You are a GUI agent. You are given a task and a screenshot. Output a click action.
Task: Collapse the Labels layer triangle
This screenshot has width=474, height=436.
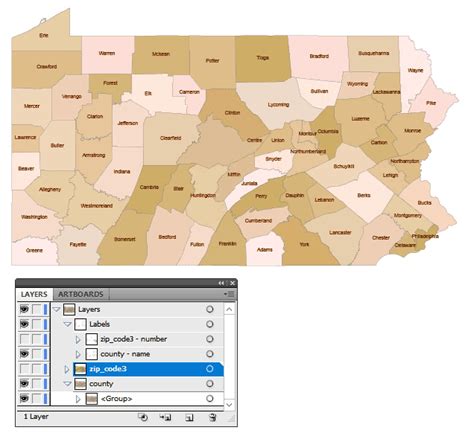tap(67, 324)
